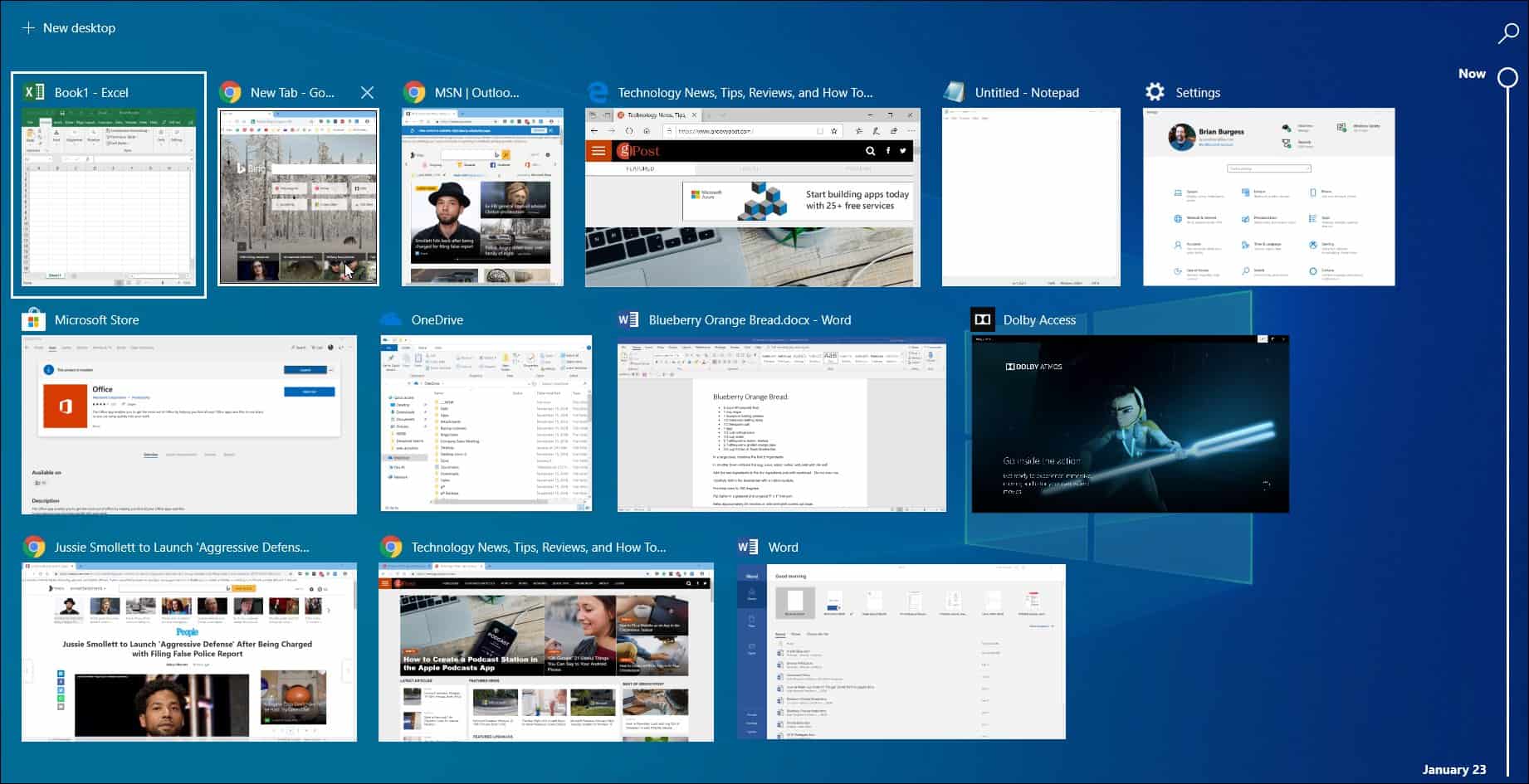Click the OneDrive title text

437,319
